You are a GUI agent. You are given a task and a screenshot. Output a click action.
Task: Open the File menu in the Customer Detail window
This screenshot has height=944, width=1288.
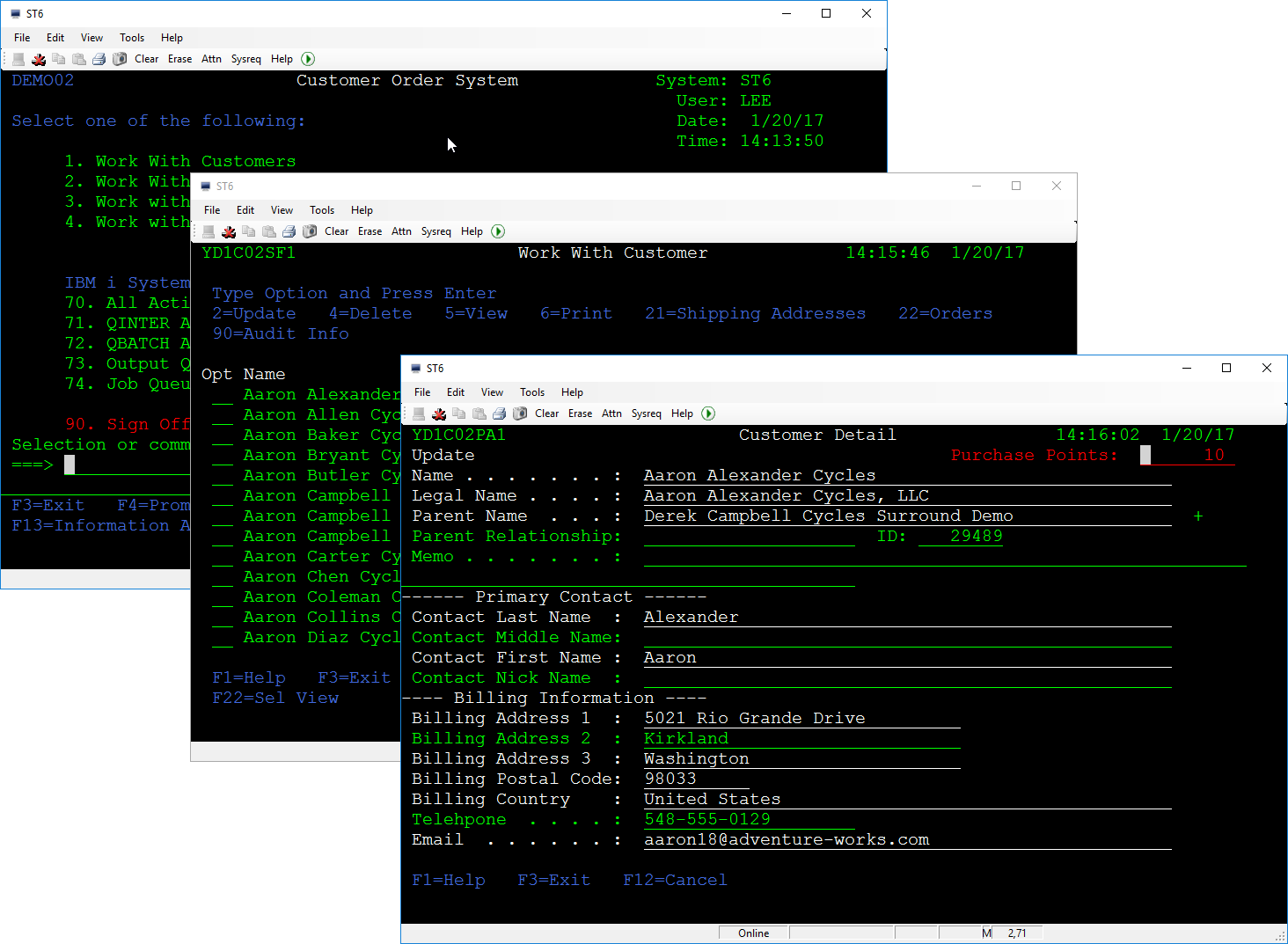[422, 392]
